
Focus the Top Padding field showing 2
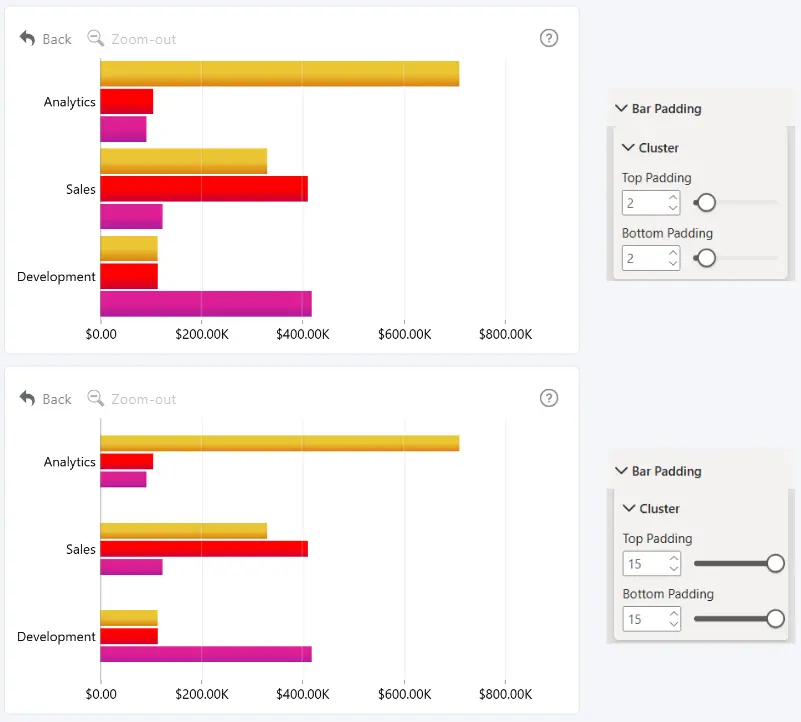[x=651, y=203]
